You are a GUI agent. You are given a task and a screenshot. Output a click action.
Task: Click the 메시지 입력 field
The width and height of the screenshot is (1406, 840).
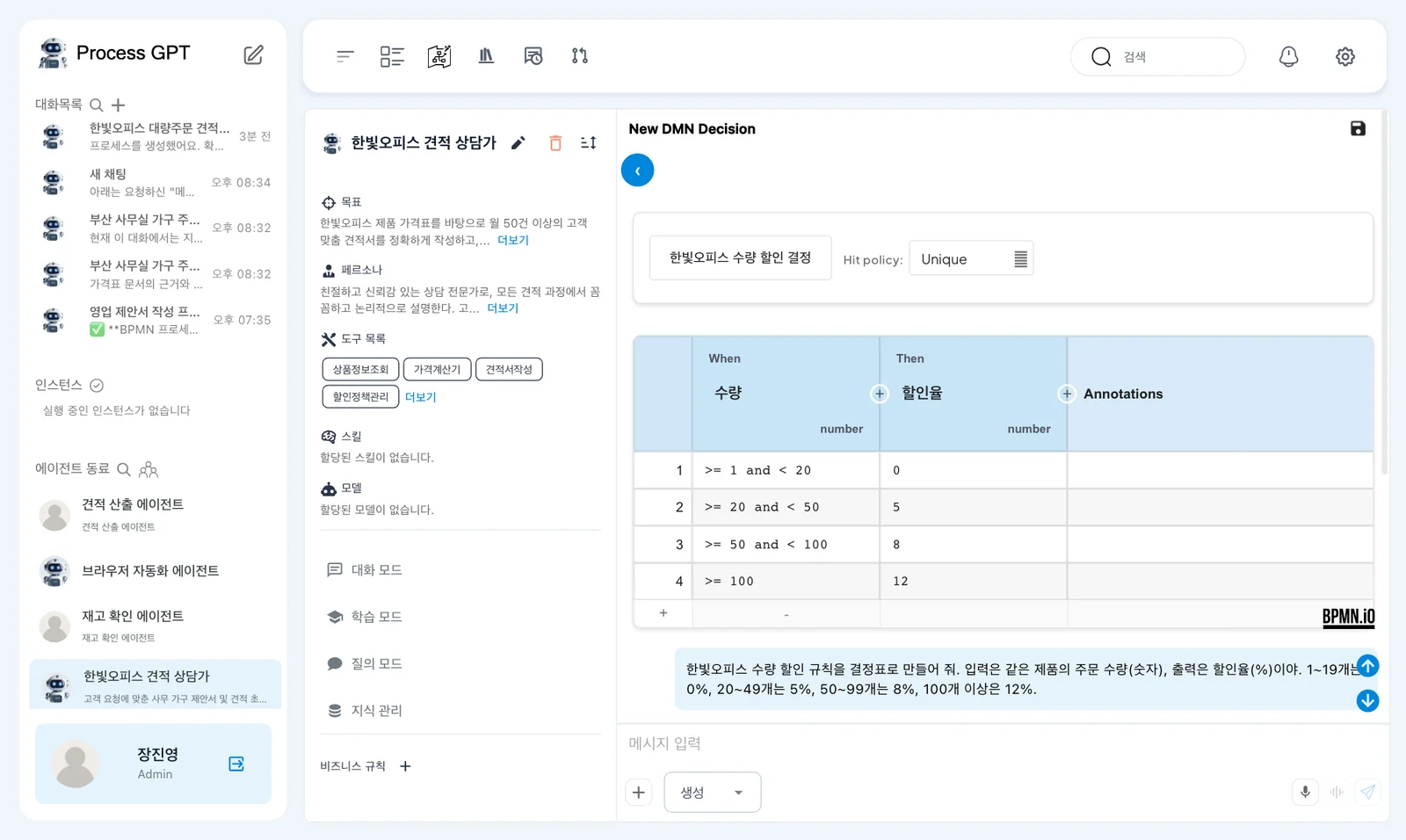click(x=1002, y=743)
